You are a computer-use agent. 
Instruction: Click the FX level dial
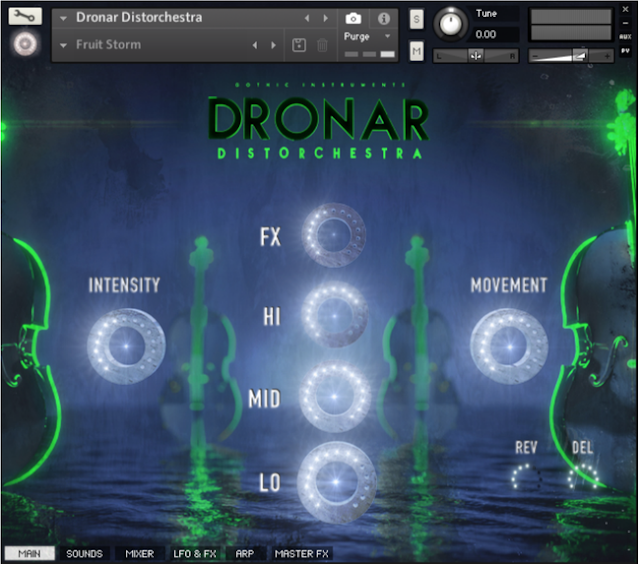pyautogui.click(x=334, y=235)
